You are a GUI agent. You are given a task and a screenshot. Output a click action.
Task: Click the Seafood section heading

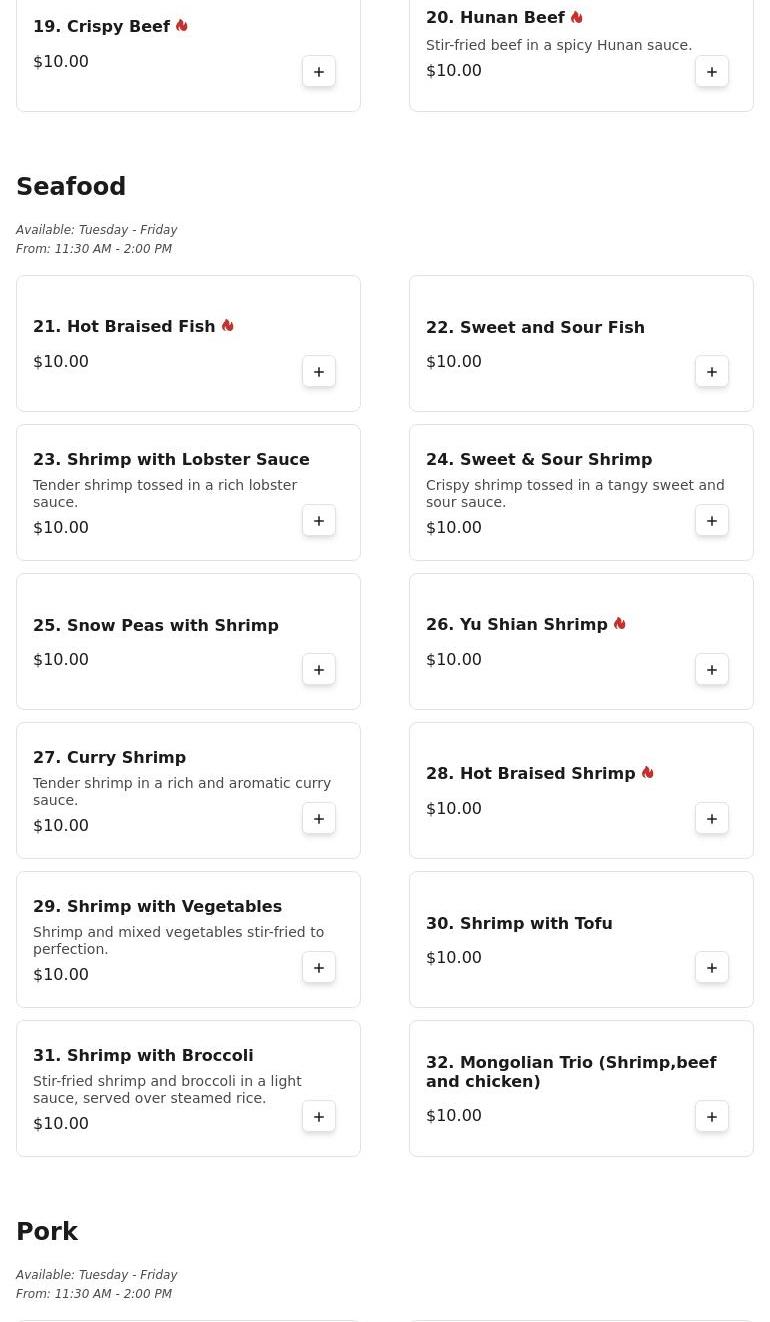coord(71,187)
